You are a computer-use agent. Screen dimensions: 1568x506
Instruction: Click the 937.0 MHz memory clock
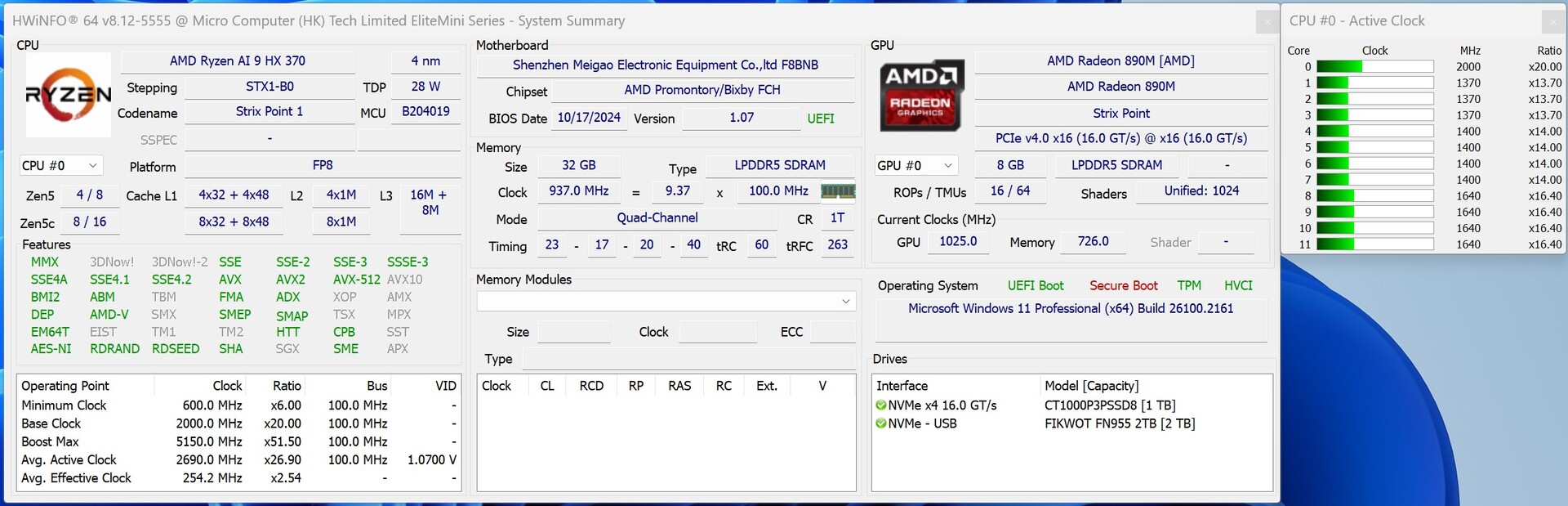[x=579, y=191]
